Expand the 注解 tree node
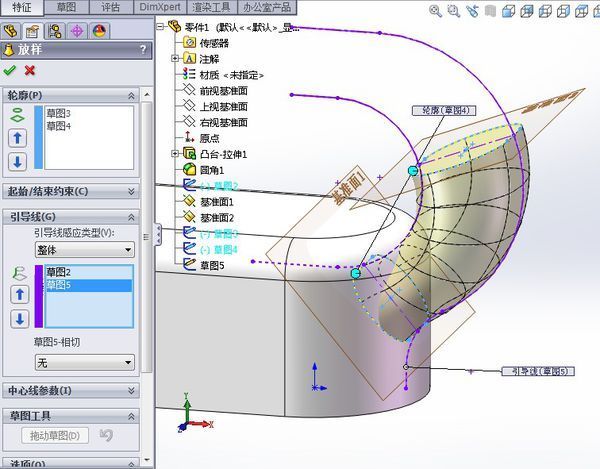Screen dimensions: 600x469 (175, 58)
